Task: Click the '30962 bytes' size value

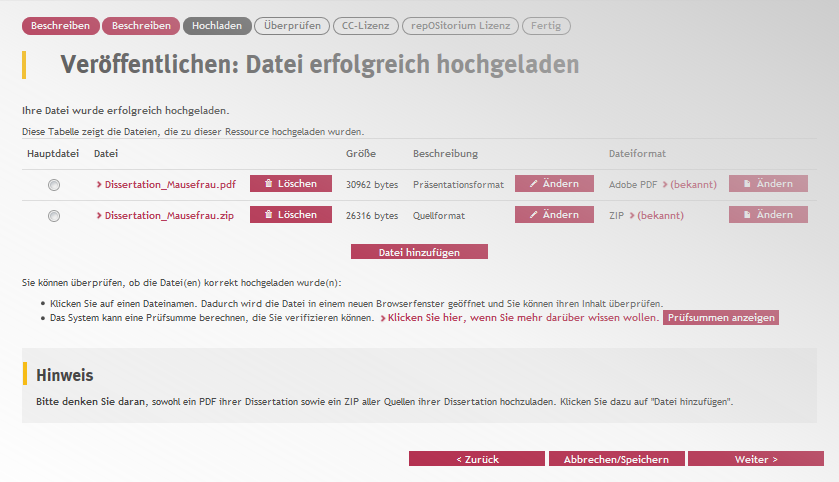Action: 372,185
